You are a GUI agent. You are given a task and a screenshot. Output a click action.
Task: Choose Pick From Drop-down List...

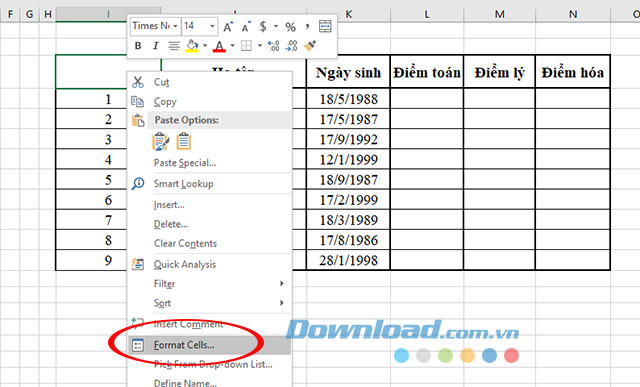[210, 364]
